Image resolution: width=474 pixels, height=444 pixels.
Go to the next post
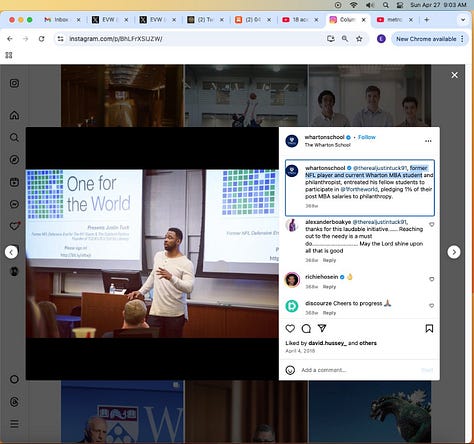click(x=454, y=252)
